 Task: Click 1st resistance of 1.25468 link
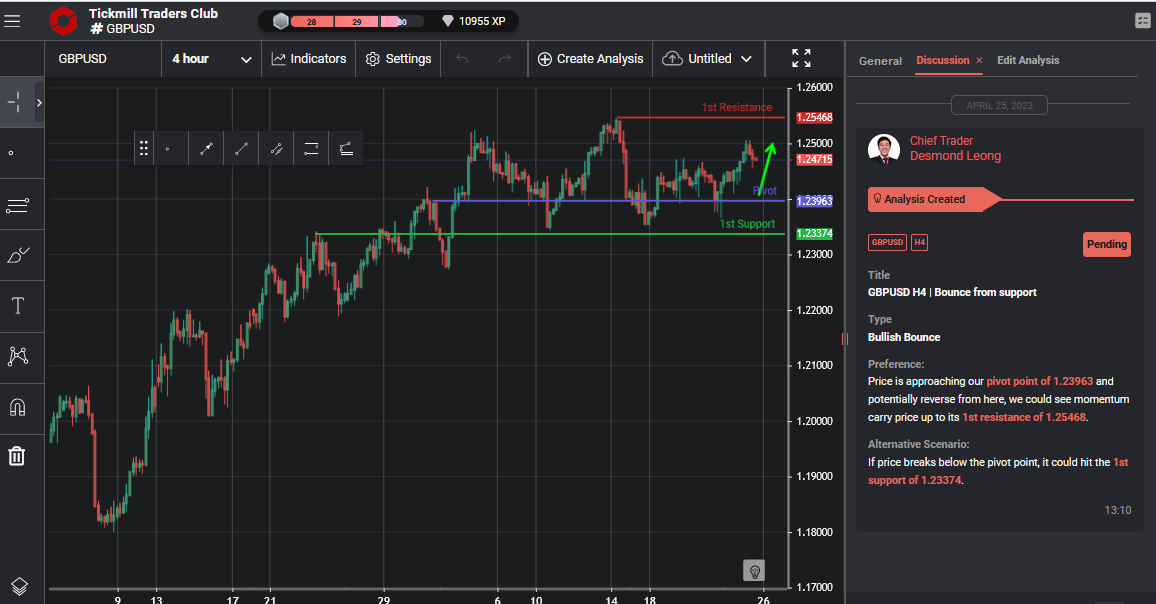1024,417
